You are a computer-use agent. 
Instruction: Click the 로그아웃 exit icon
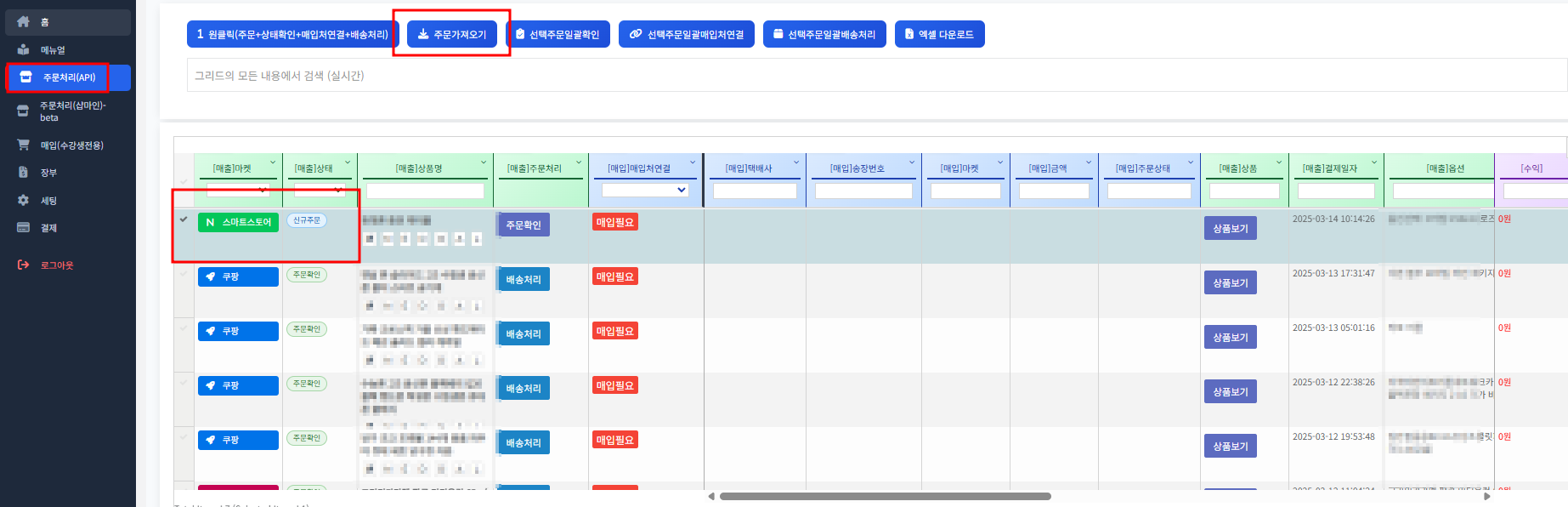23,265
